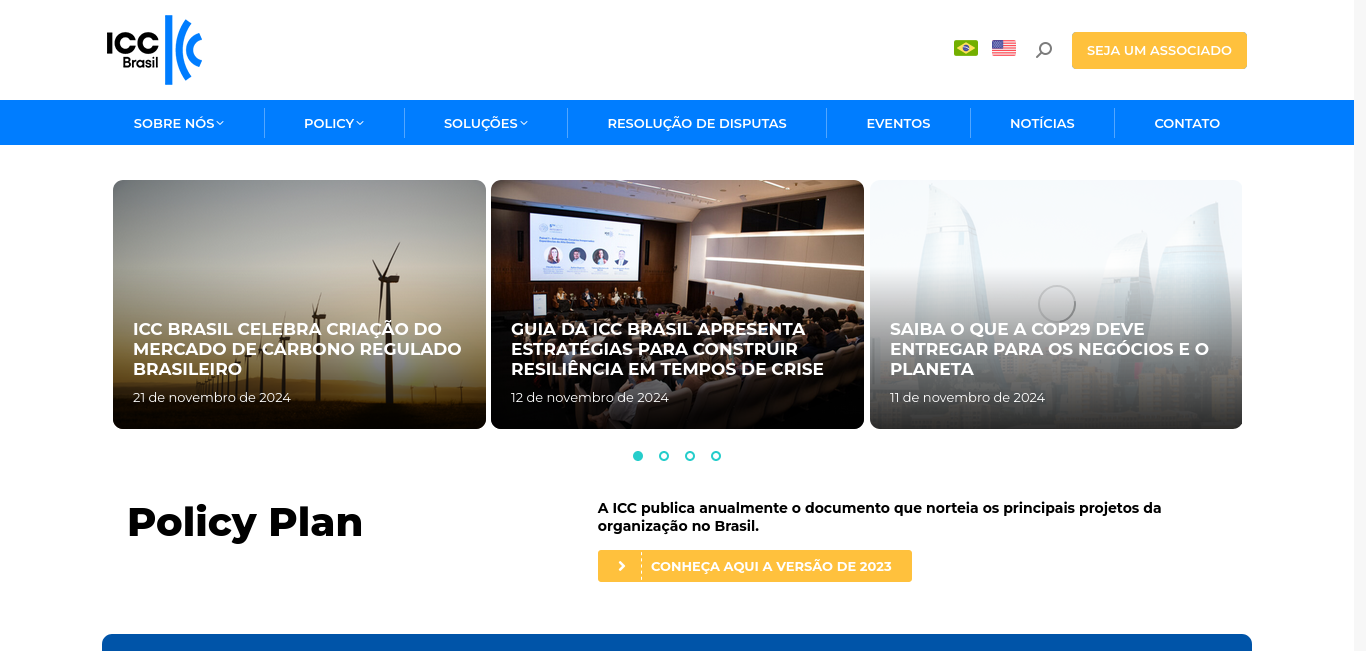
Task: Expand the SOBRE NÓS dropdown menu
Action: (x=179, y=123)
